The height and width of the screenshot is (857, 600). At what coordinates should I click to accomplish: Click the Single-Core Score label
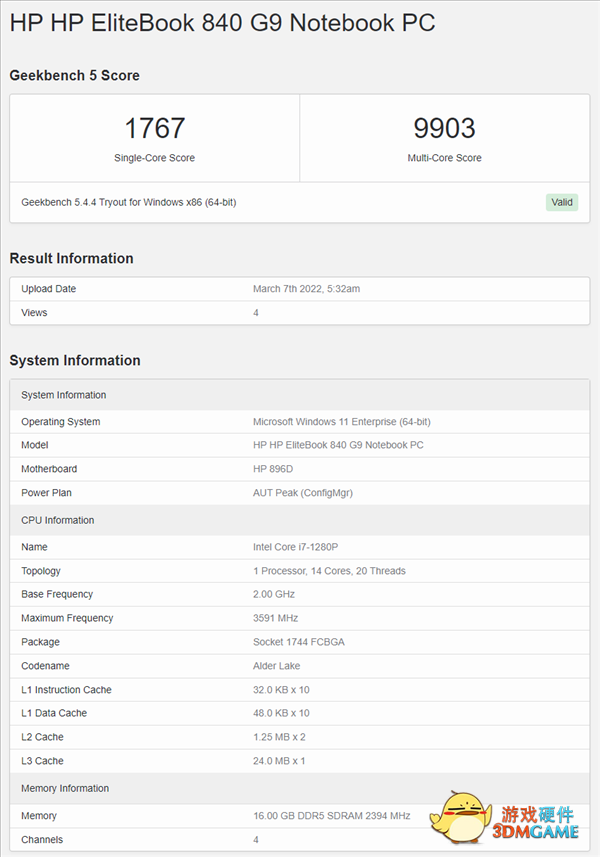(x=155, y=158)
